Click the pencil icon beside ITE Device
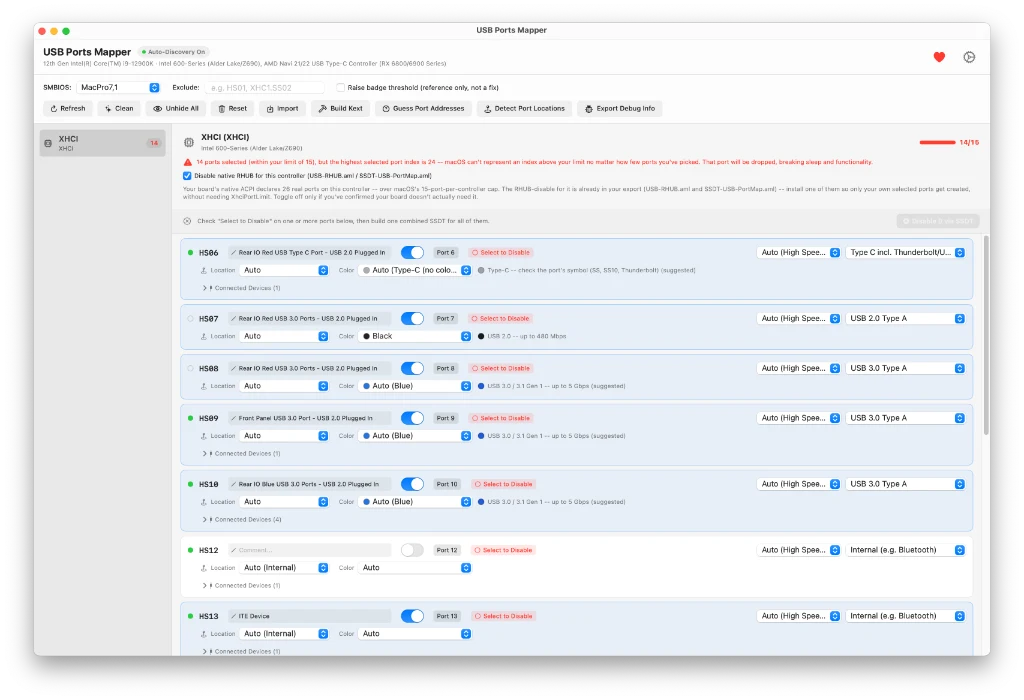This screenshot has width=1024, height=700. tap(233, 616)
